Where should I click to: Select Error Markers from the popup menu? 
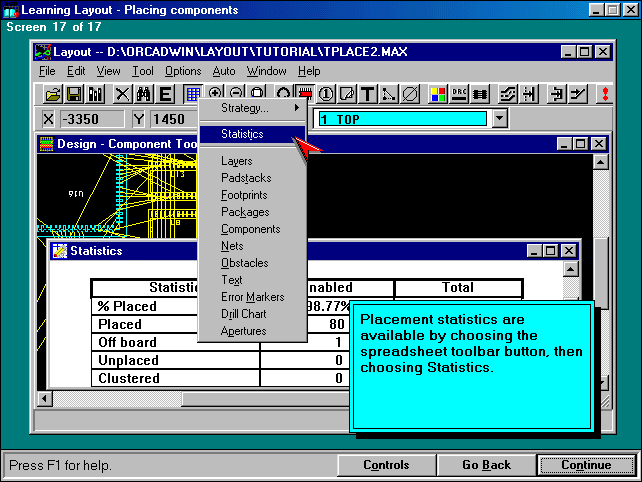(x=252, y=297)
